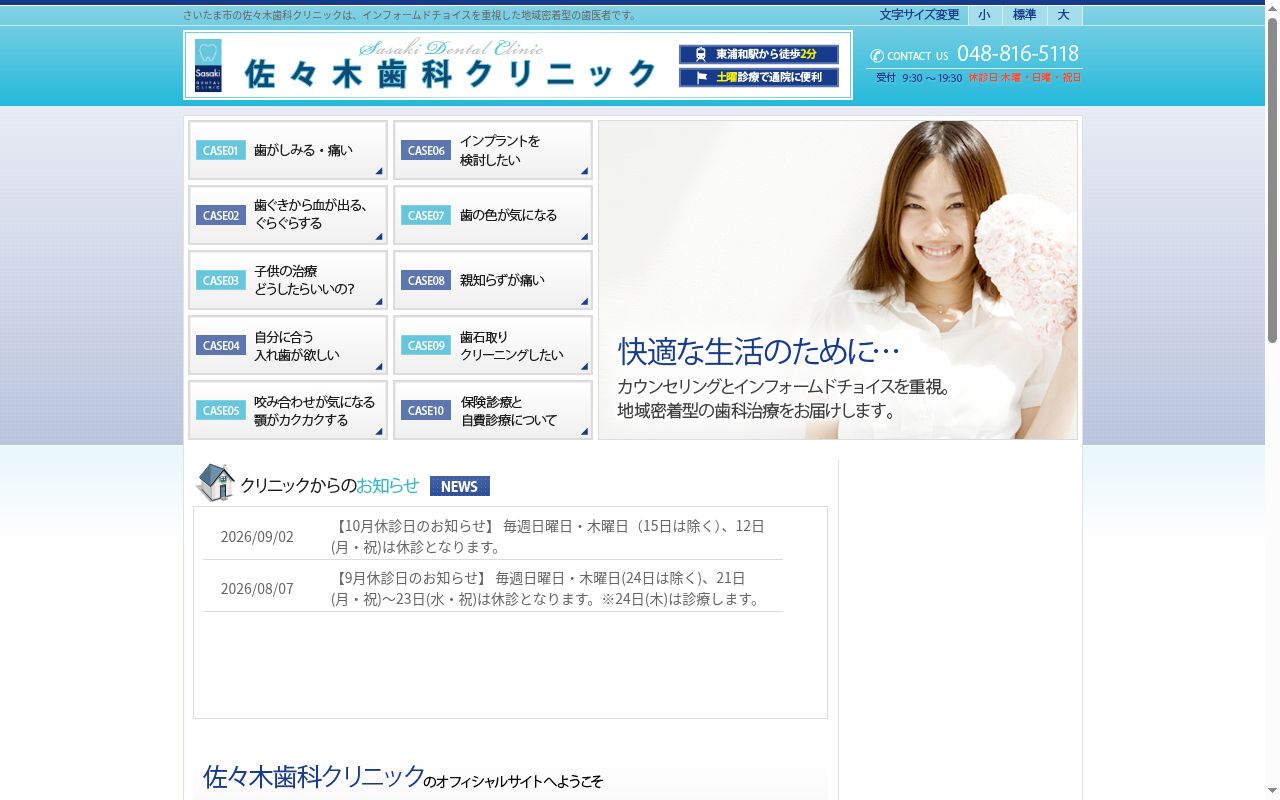The image size is (1280, 800).
Task: Open case 親知らずが痛い
Action: [493, 280]
